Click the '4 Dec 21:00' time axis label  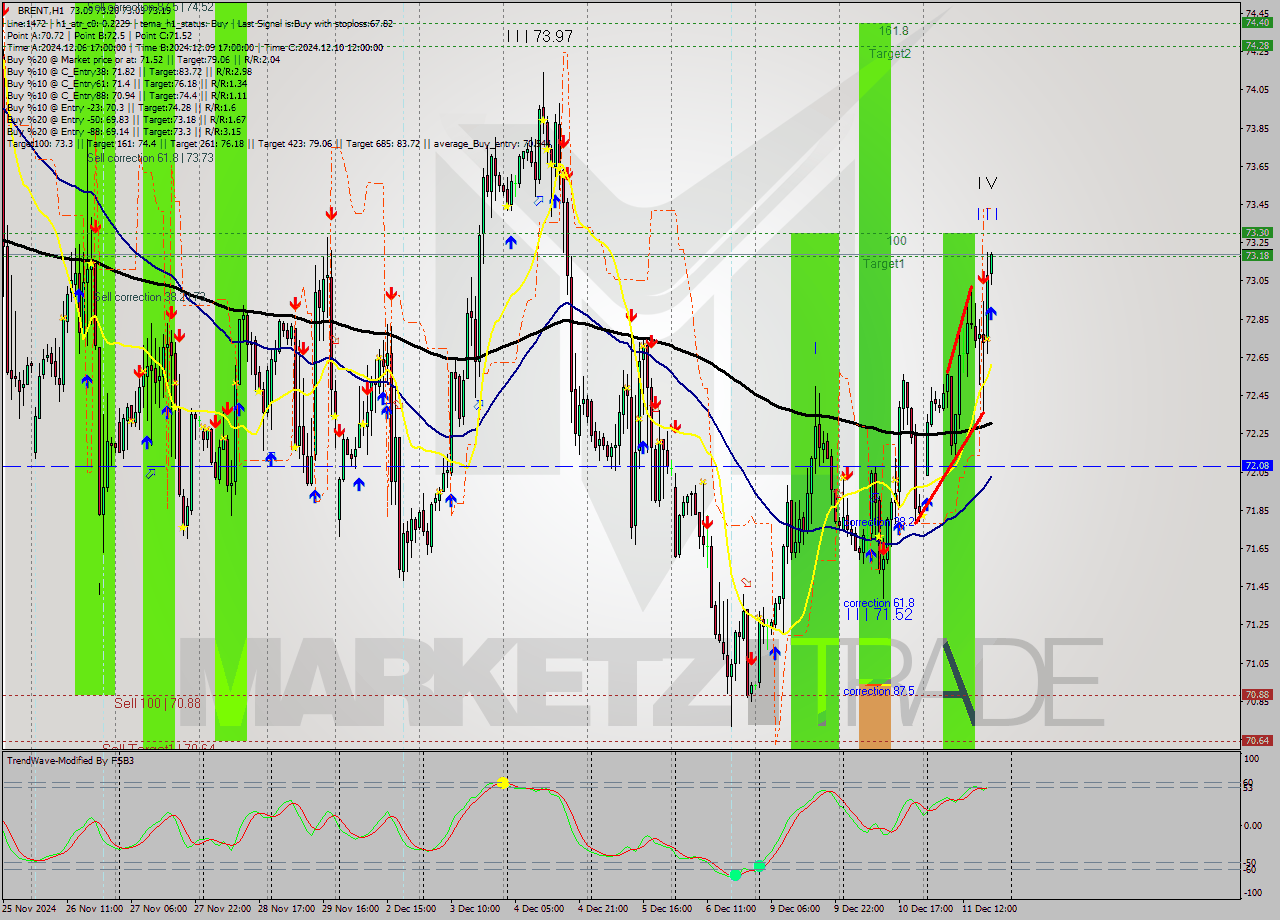[x=601, y=909]
